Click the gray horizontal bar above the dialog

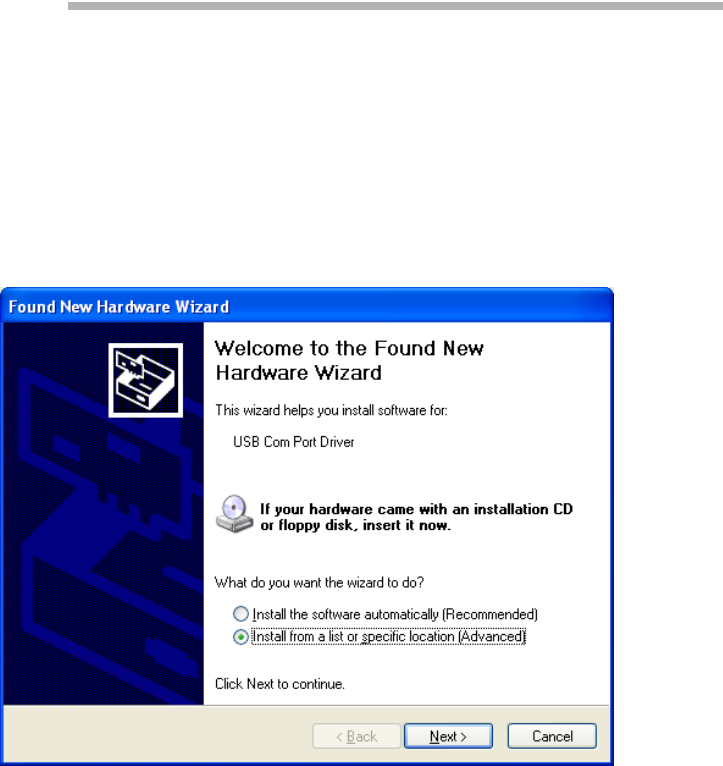coord(395,6)
